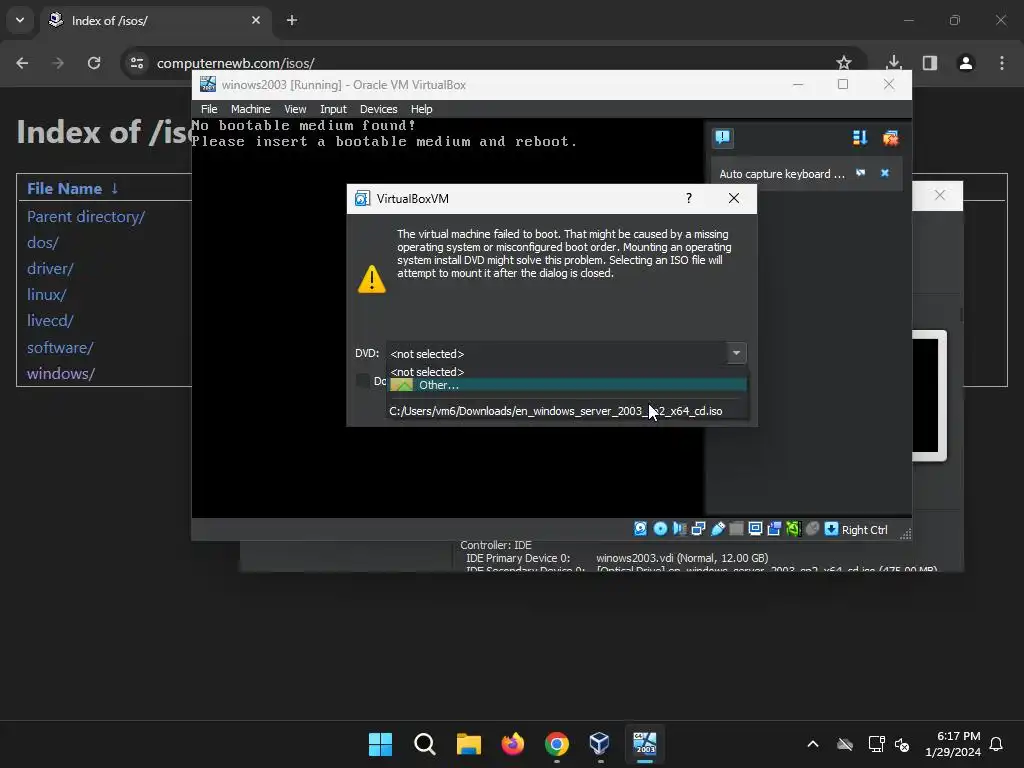Open the Chrome profile avatar

pyautogui.click(x=966, y=63)
